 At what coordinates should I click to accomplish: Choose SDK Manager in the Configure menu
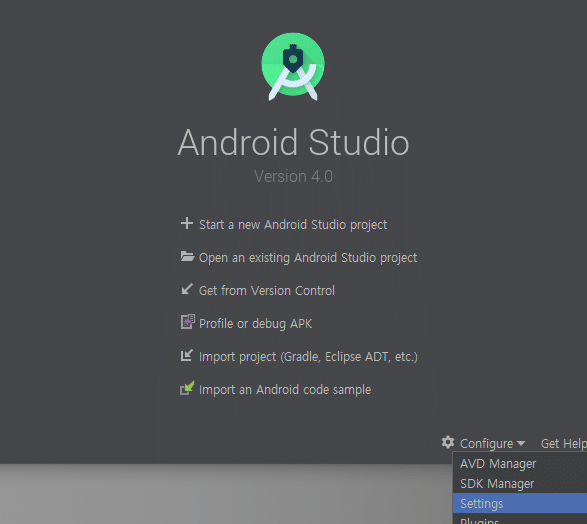point(520,484)
